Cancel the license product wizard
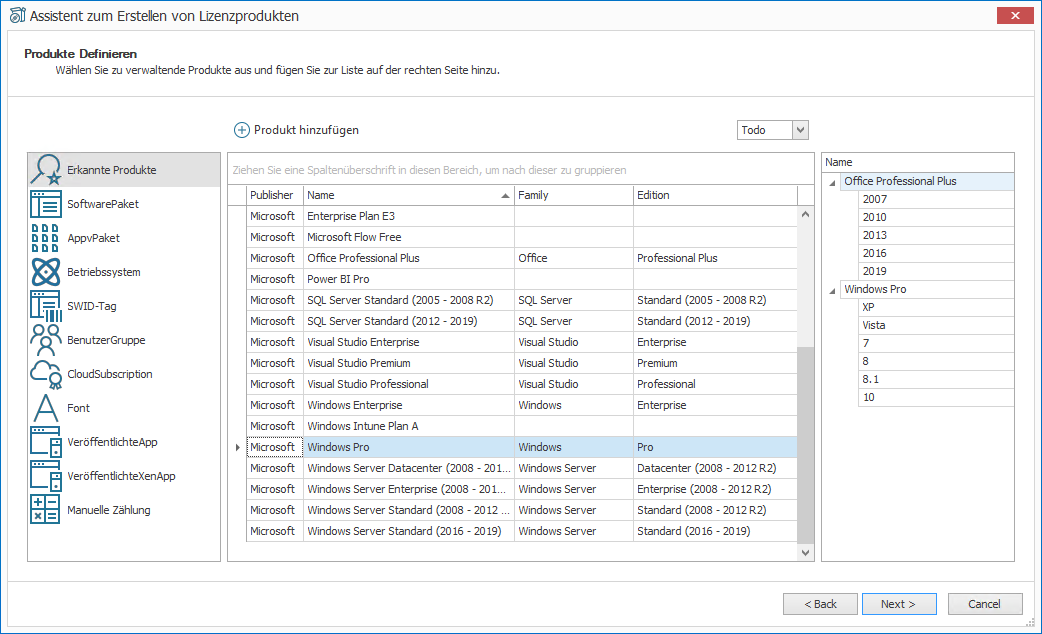The width and height of the screenshot is (1042, 634). tap(985, 604)
